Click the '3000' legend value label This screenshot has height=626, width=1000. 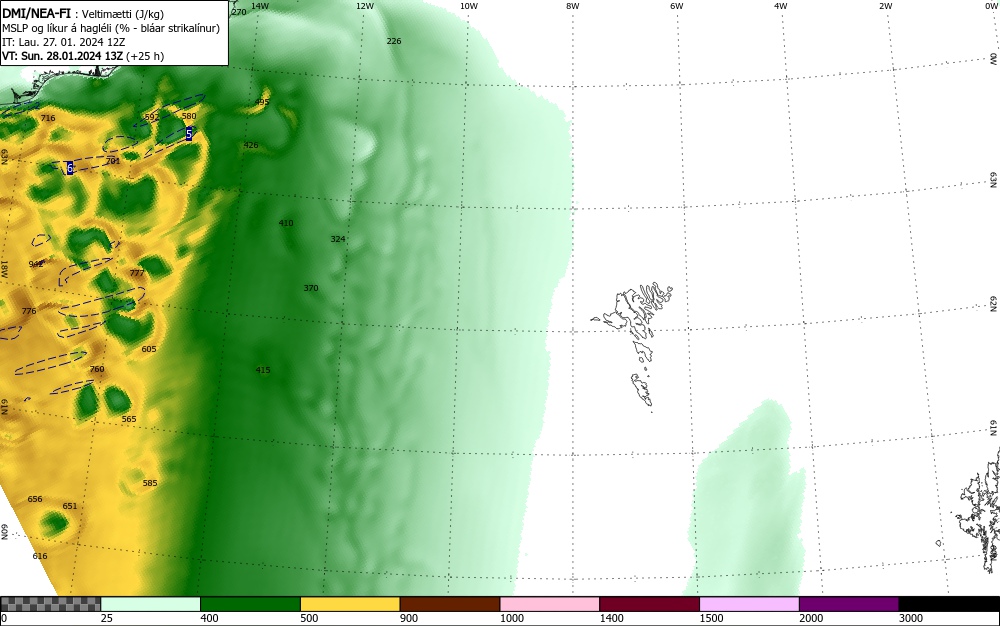[911, 618]
